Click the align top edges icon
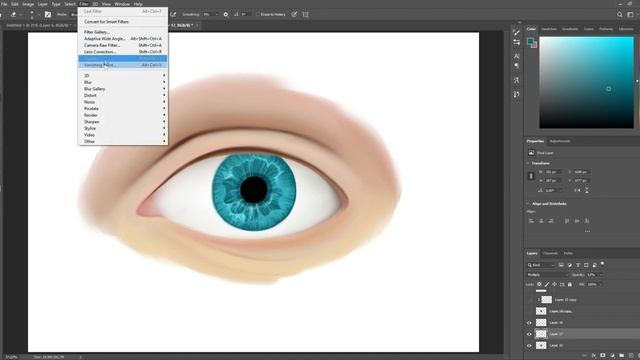Image resolution: width=640 pixels, height=360 pixels. pyautogui.click(x=567, y=221)
